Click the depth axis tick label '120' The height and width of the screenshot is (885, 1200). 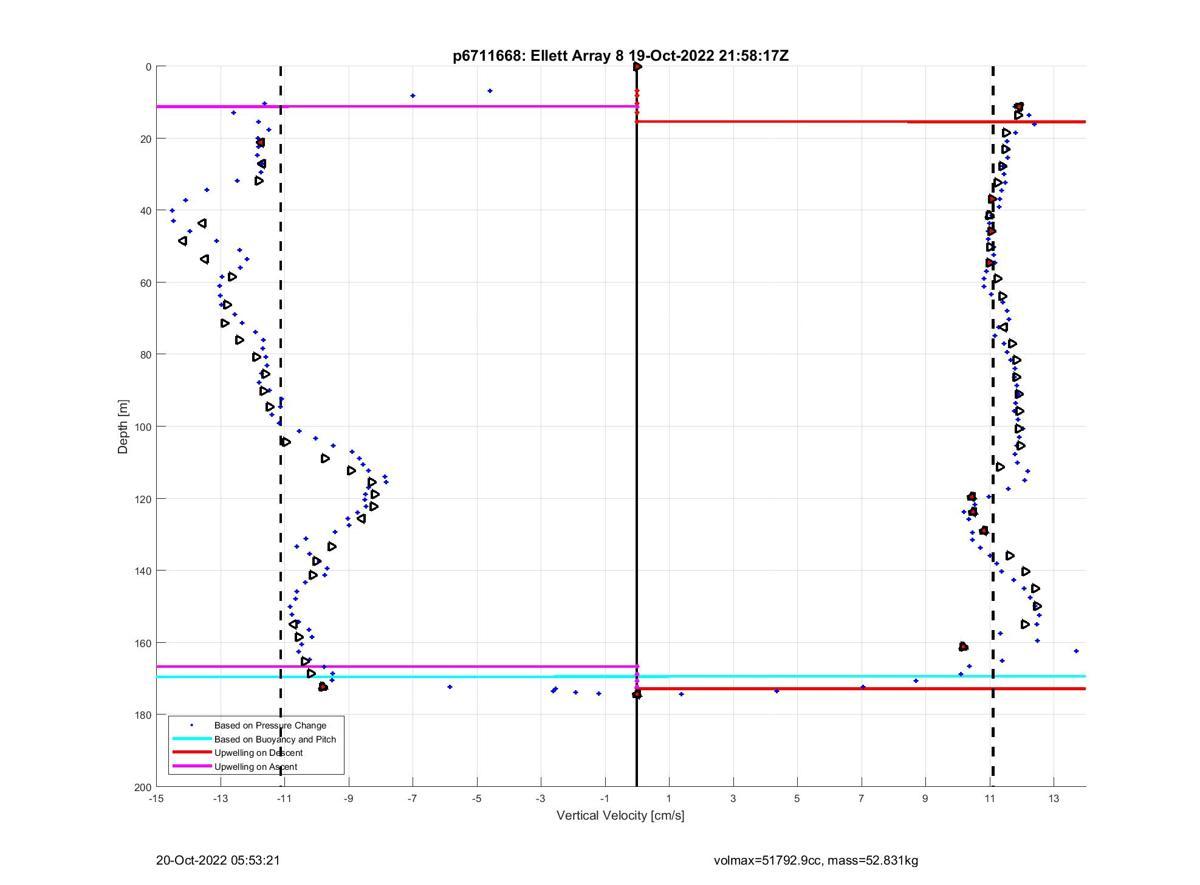click(x=142, y=499)
